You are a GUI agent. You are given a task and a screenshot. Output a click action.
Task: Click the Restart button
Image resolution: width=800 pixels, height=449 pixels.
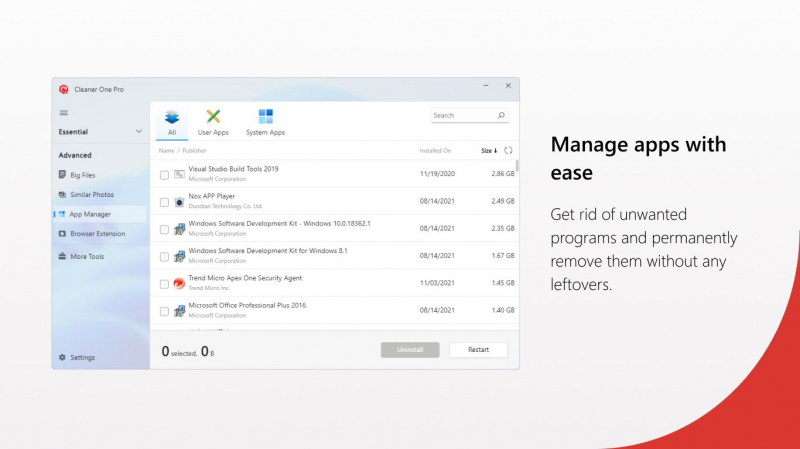coord(478,350)
